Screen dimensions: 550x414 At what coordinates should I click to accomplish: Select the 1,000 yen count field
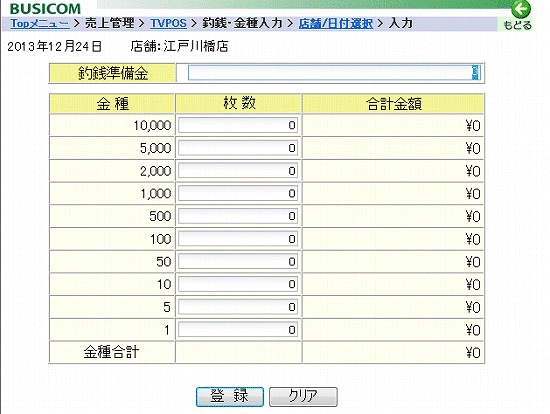coord(238,193)
